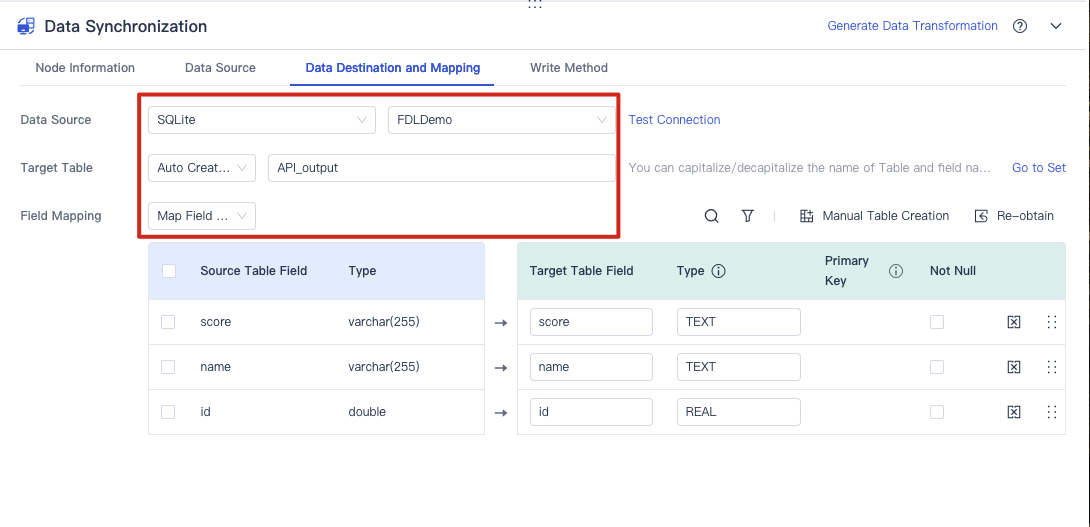This screenshot has width=1090, height=527.
Task: Open the FDLDemo connection dropdown
Action: (502, 120)
